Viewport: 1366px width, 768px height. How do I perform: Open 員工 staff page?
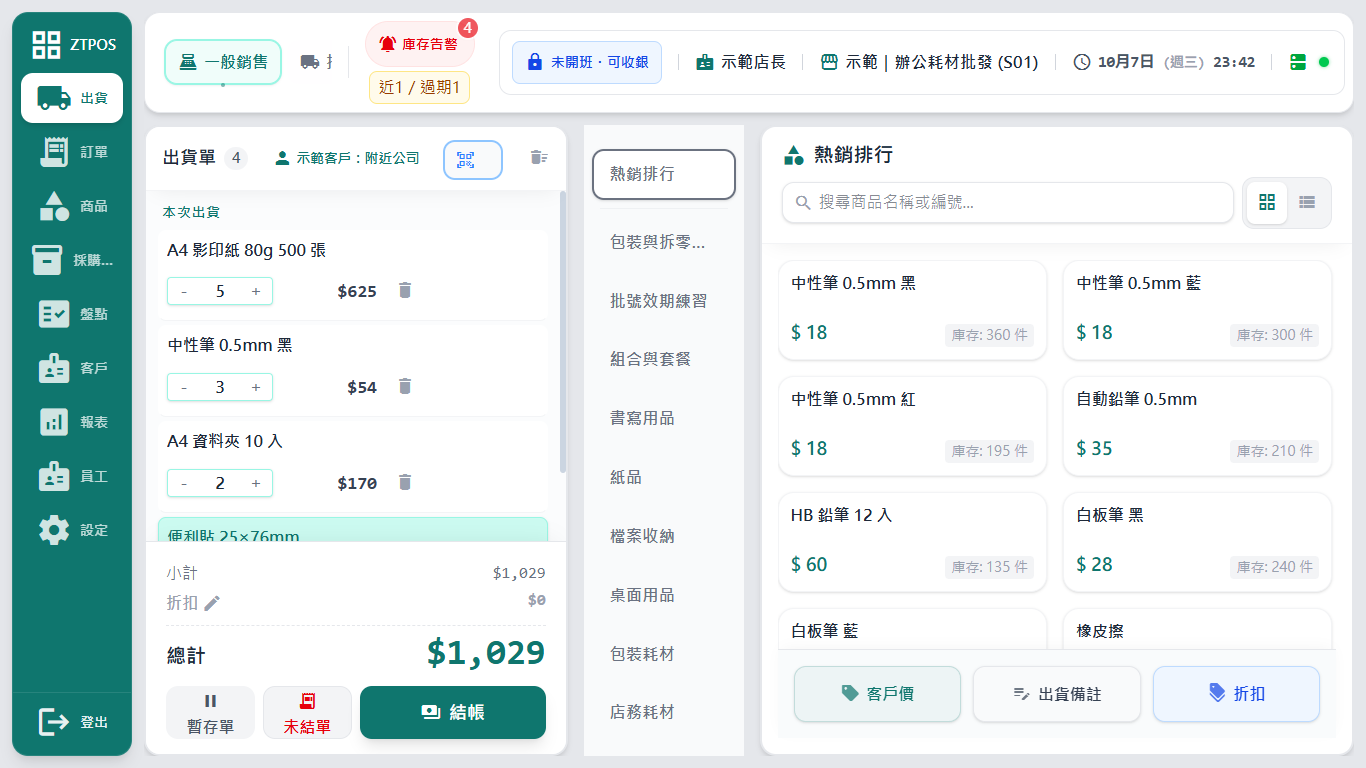click(72, 476)
